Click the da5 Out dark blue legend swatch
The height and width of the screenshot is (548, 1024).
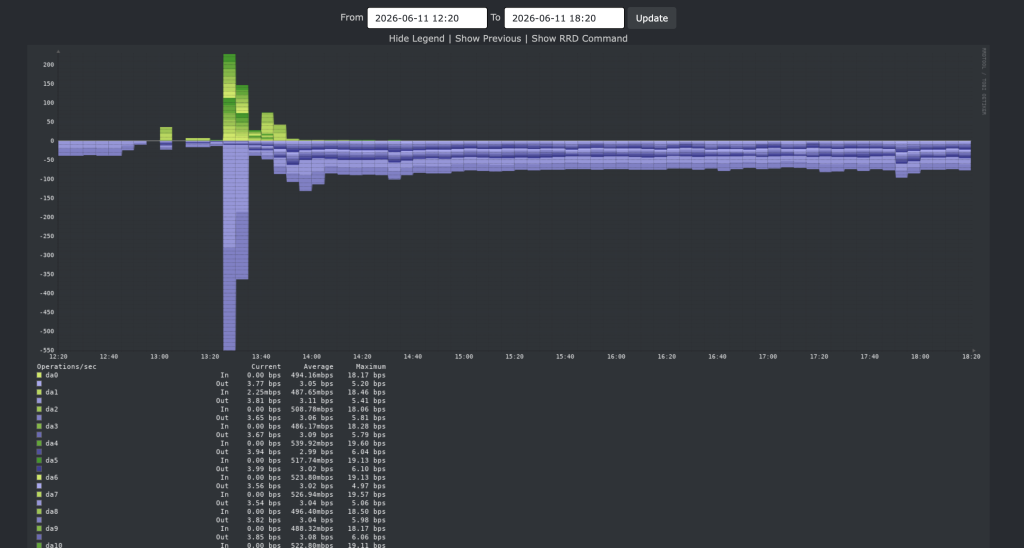(39, 469)
